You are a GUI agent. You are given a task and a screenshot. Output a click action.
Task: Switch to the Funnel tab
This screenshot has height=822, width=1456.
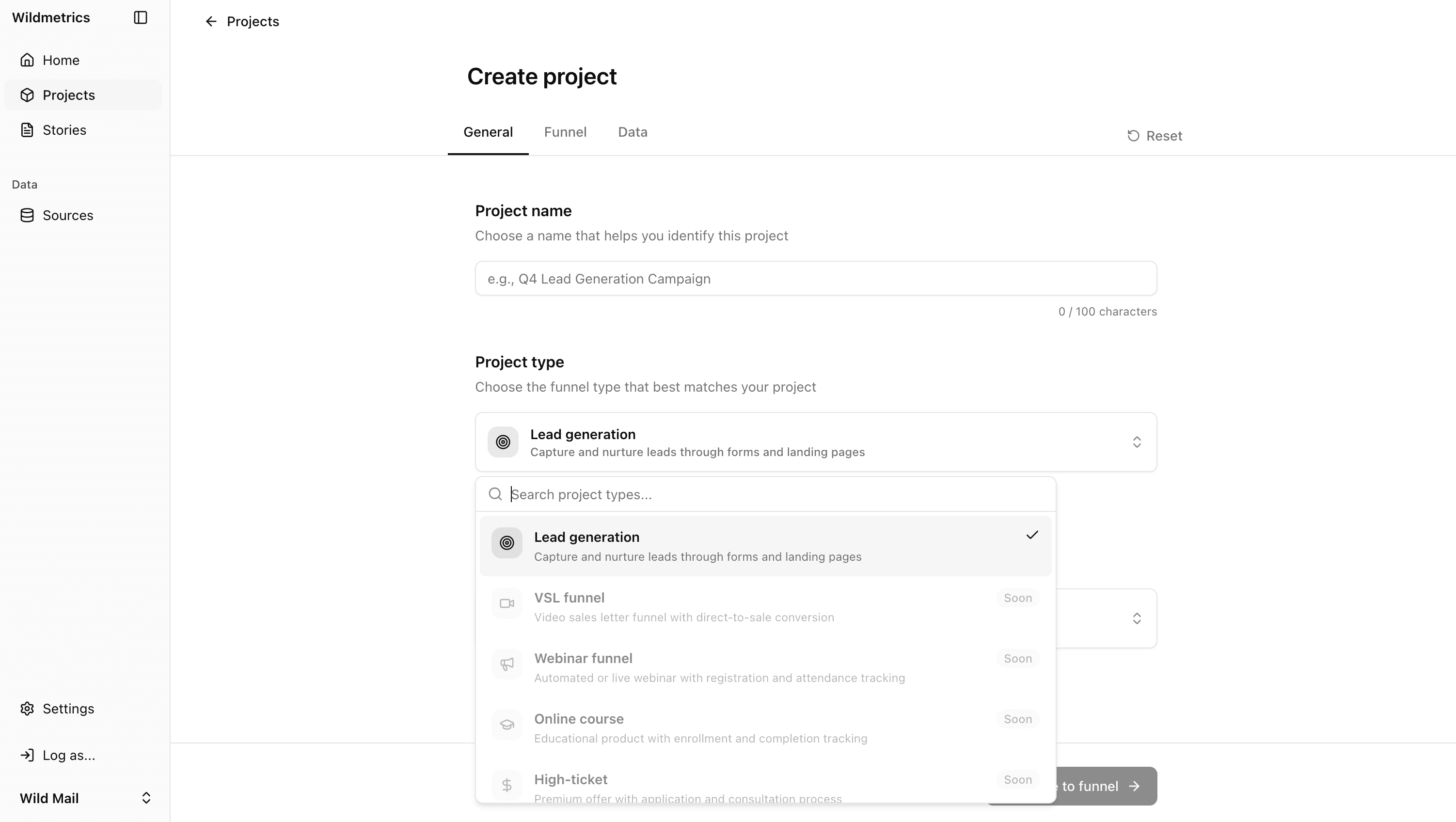coord(565,132)
